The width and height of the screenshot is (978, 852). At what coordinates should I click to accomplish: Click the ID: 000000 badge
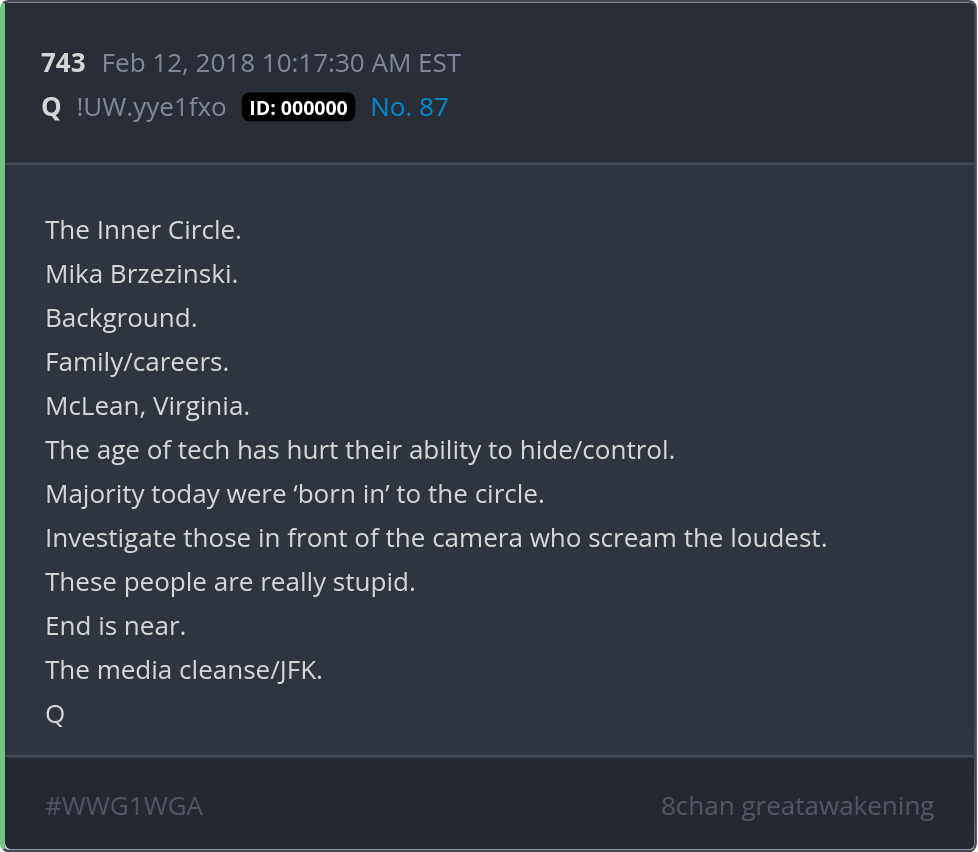pyautogui.click(x=298, y=108)
